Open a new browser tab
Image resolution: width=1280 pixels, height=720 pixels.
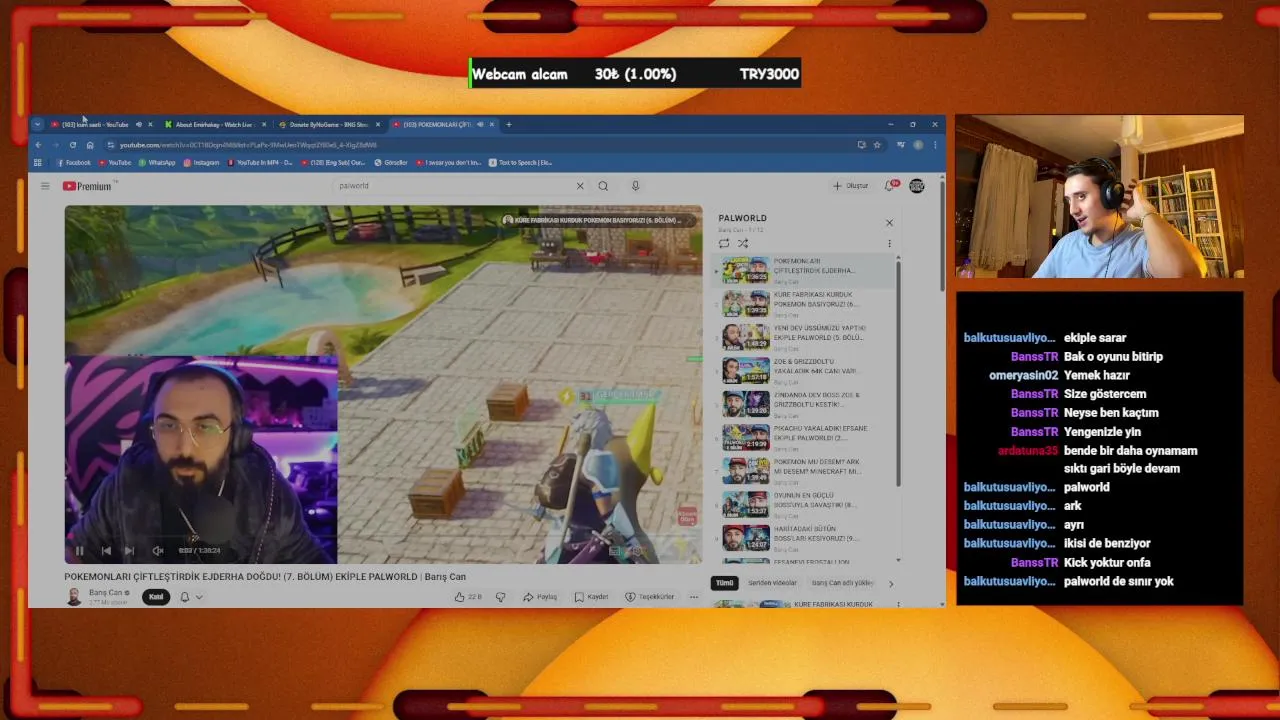coord(509,125)
